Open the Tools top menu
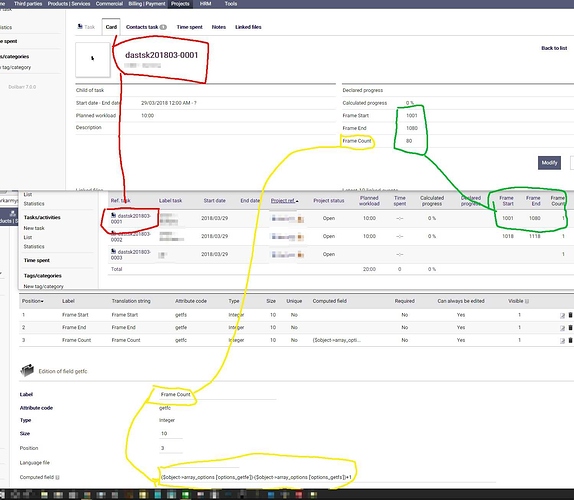Screen dimensions: 574x500 tap(231, 4)
